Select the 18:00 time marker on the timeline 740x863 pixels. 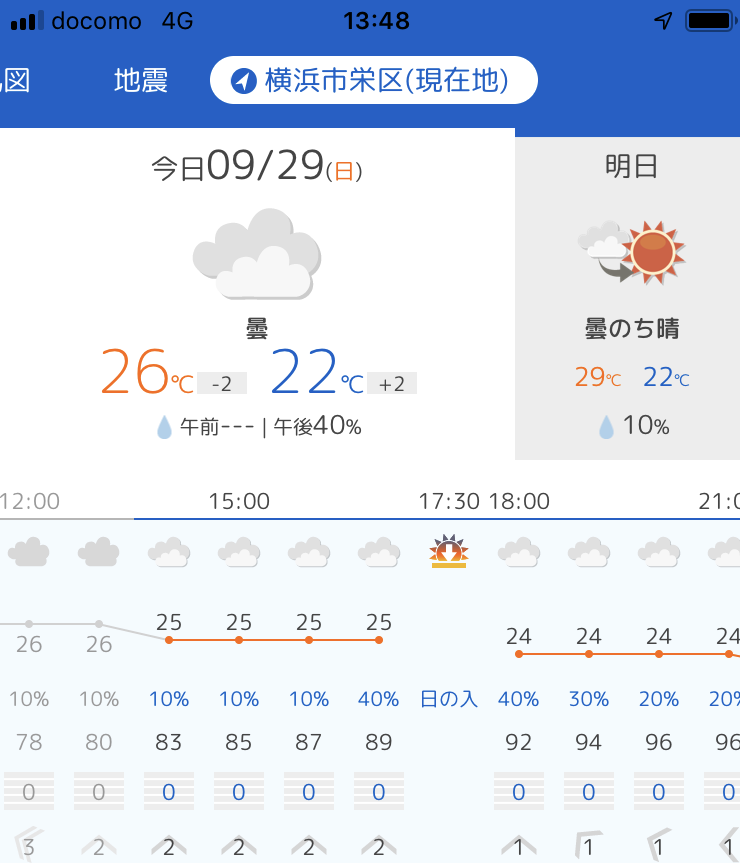pos(519,501)
